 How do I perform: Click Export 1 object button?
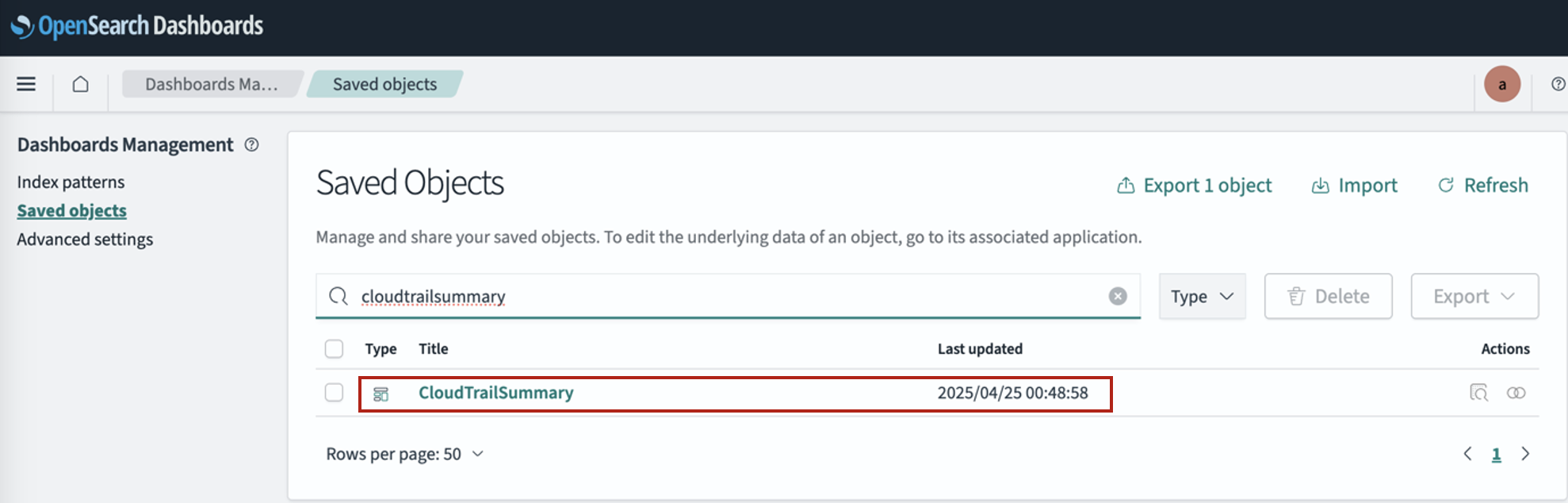point(1194,185)
